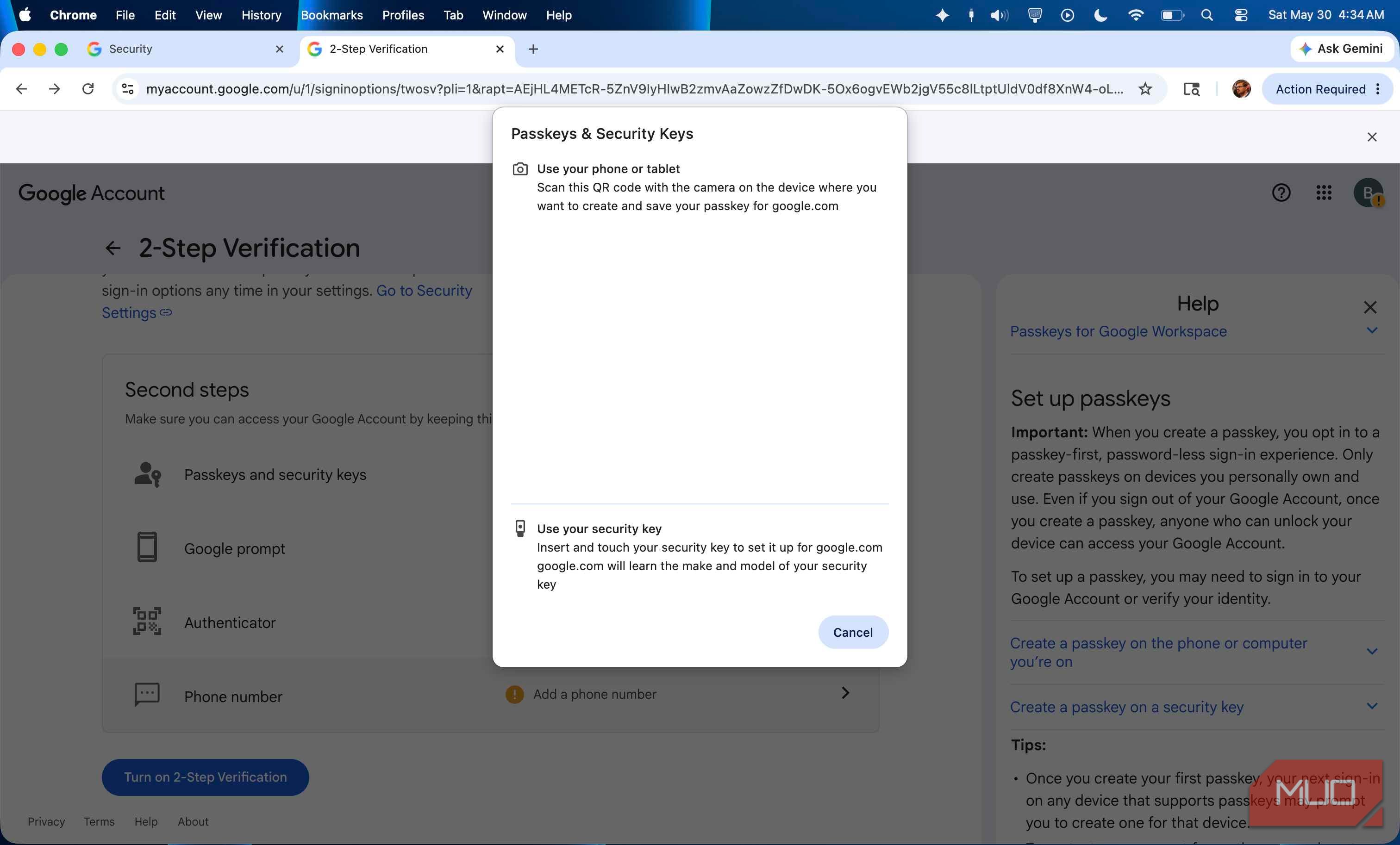Close the Help panel
This screenshot has height=845, width=1400.
[x=1370, y=307]
